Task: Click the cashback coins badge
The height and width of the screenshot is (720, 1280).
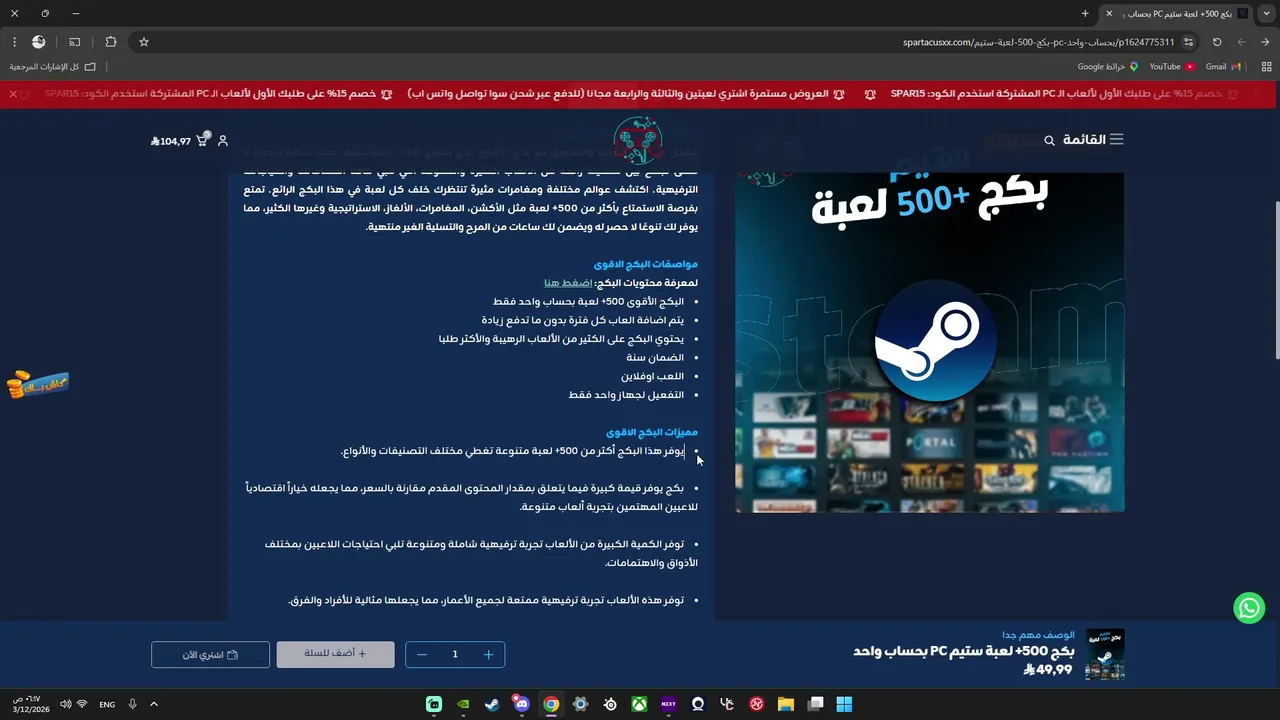Action: tap(38, 383)
